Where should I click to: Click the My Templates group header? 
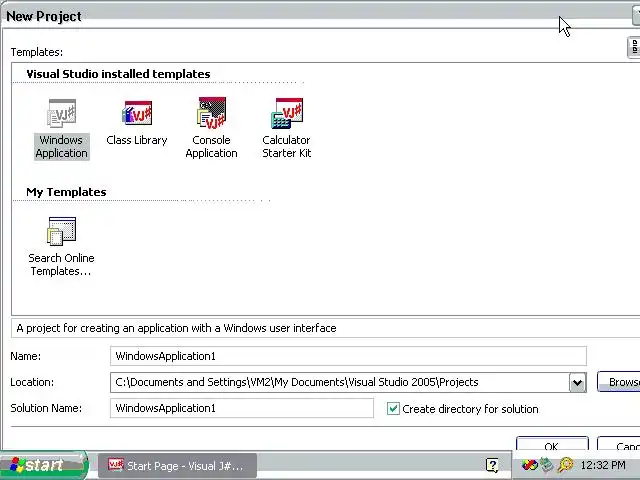tap(66, 192)
